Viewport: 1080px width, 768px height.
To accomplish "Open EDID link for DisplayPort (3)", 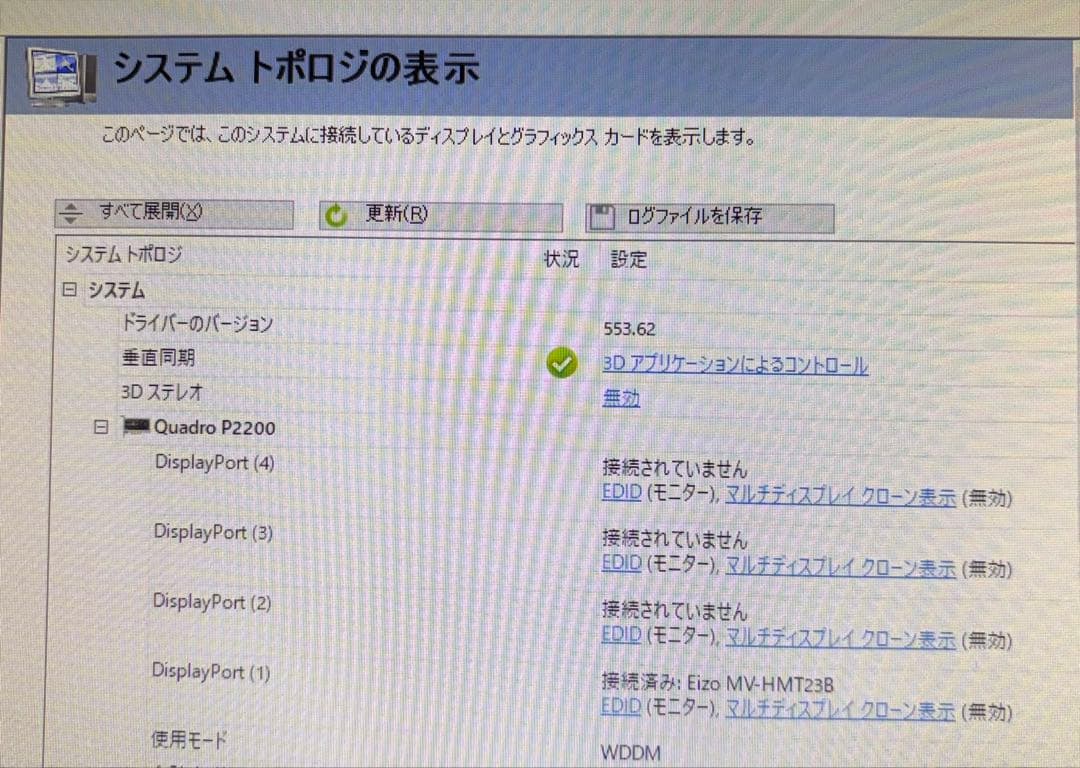I will point(620,565).
